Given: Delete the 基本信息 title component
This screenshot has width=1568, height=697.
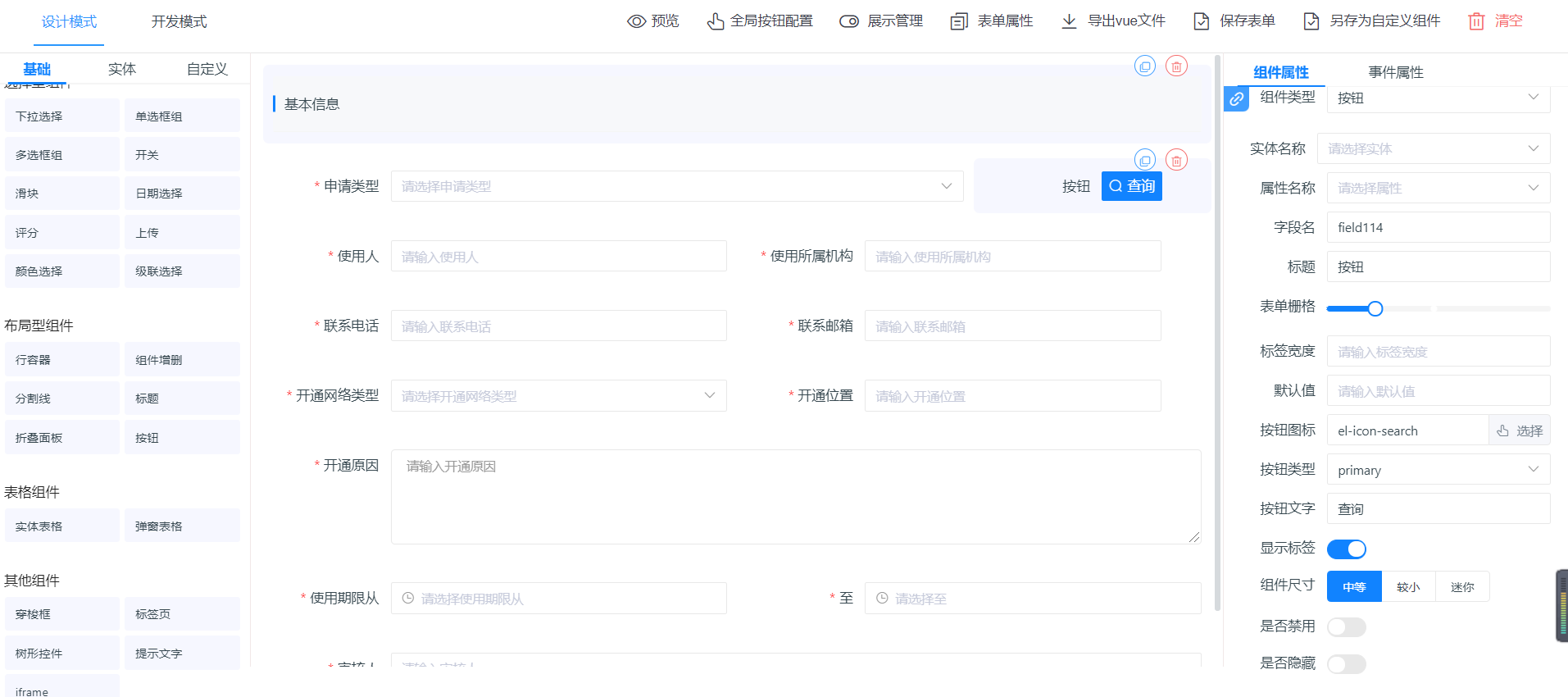Looking at the screenshot, I should point(1176,66).
